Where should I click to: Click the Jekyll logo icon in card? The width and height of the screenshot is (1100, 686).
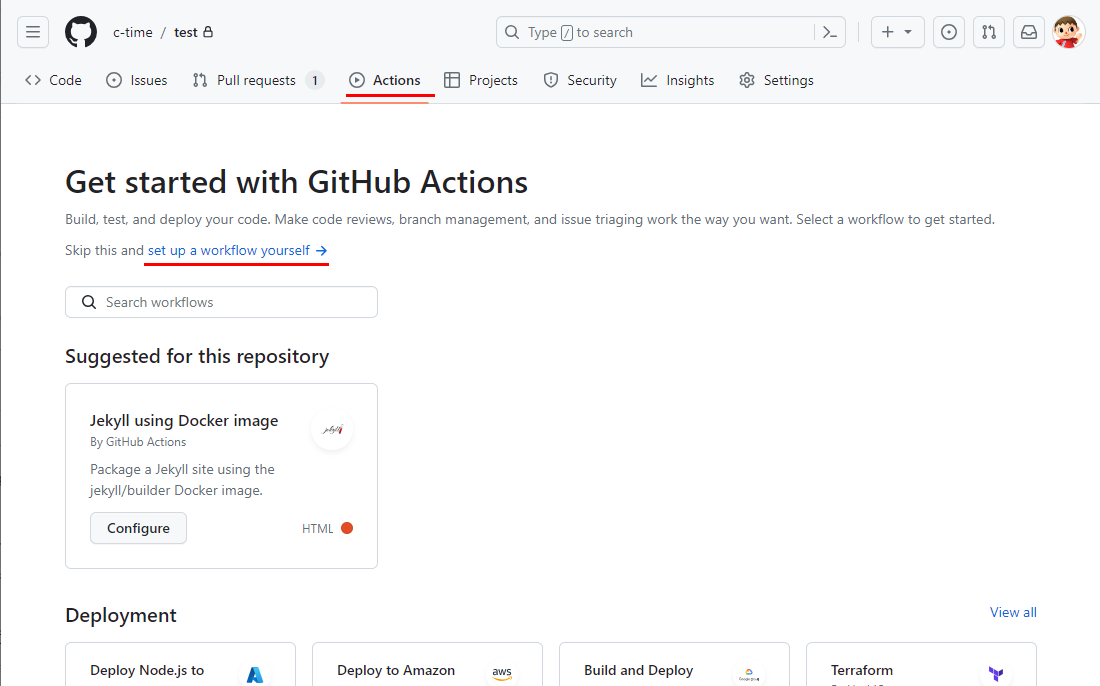[x=332, y=429]
